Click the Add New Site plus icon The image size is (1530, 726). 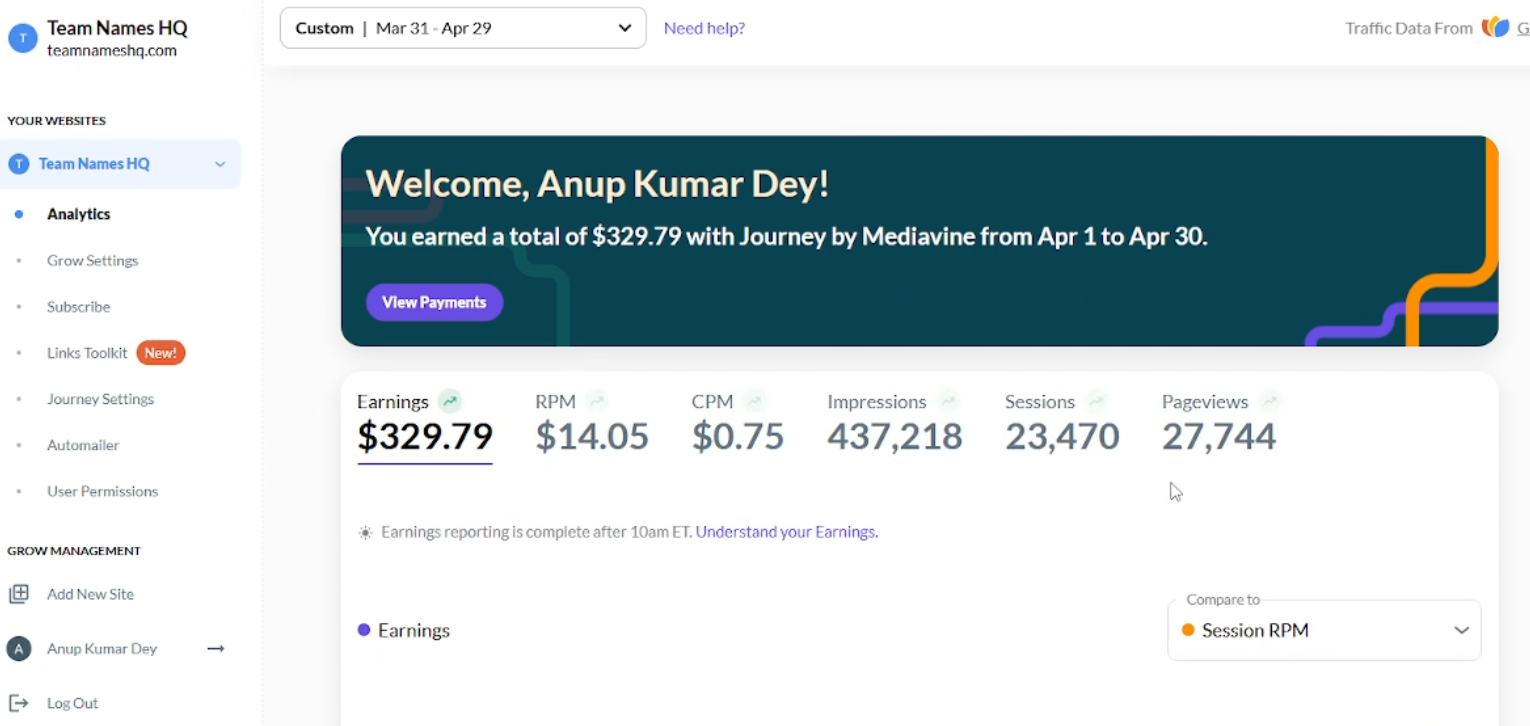click(19, 594)
